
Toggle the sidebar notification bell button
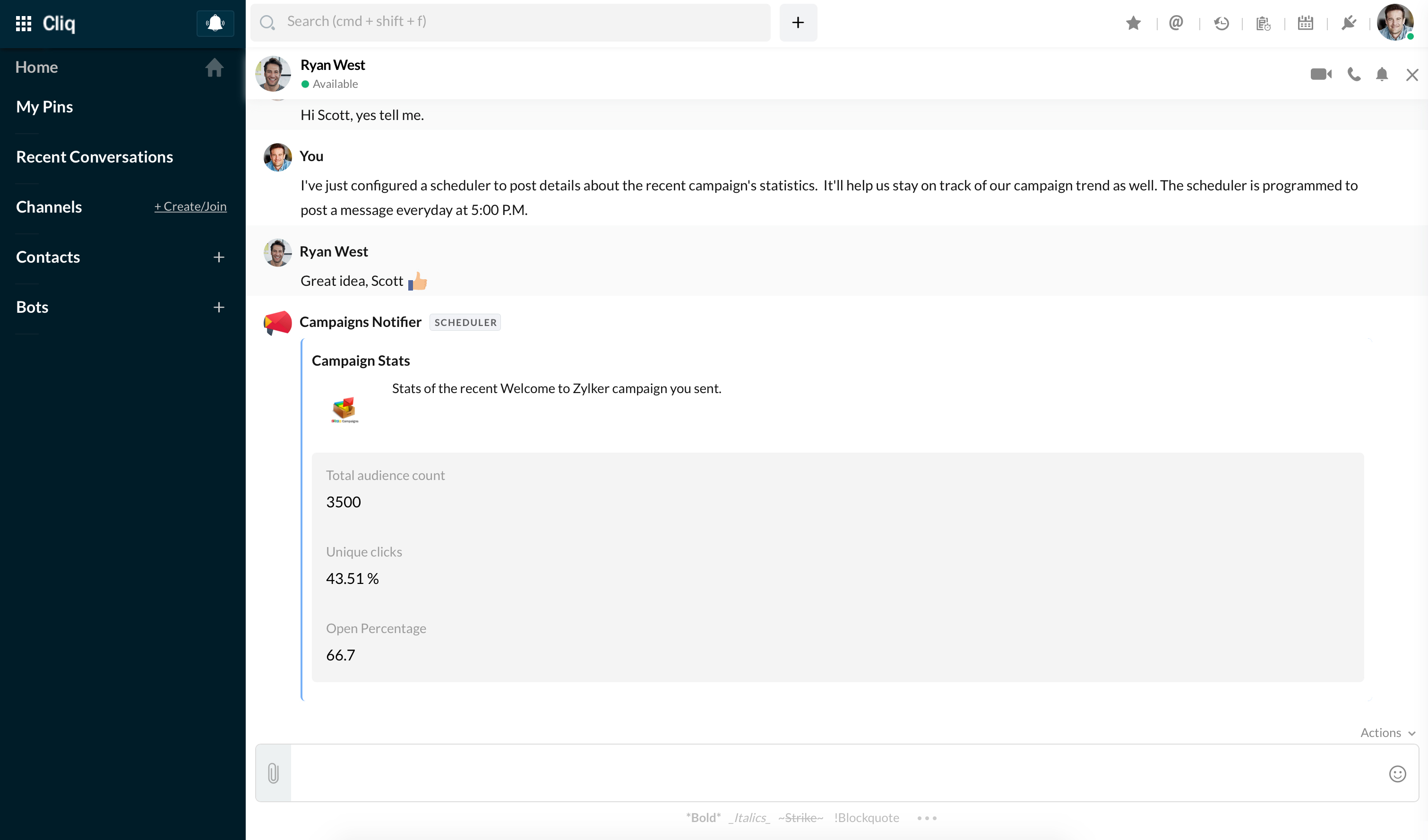[215, 23]
